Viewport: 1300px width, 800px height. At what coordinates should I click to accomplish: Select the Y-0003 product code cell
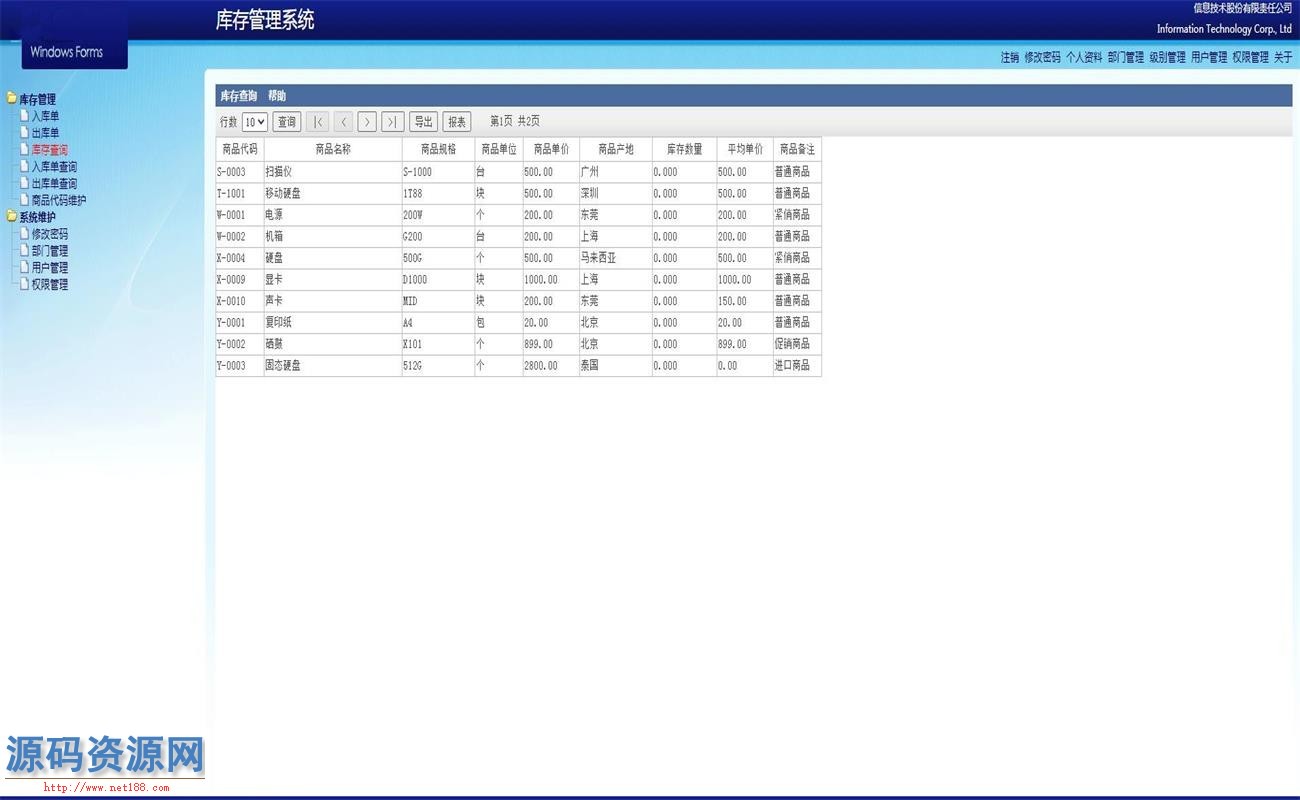(240, 366)
